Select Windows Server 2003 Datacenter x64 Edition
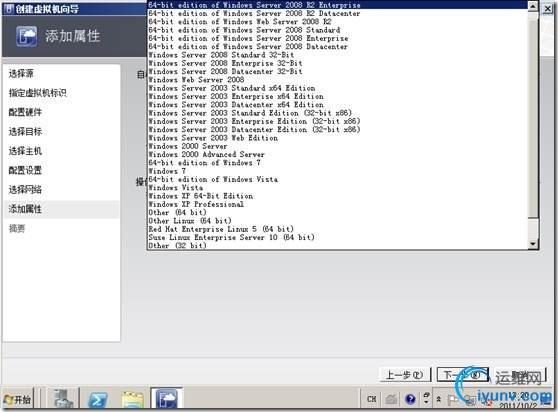Screen dimensions: 558x412 pos(337,105)
